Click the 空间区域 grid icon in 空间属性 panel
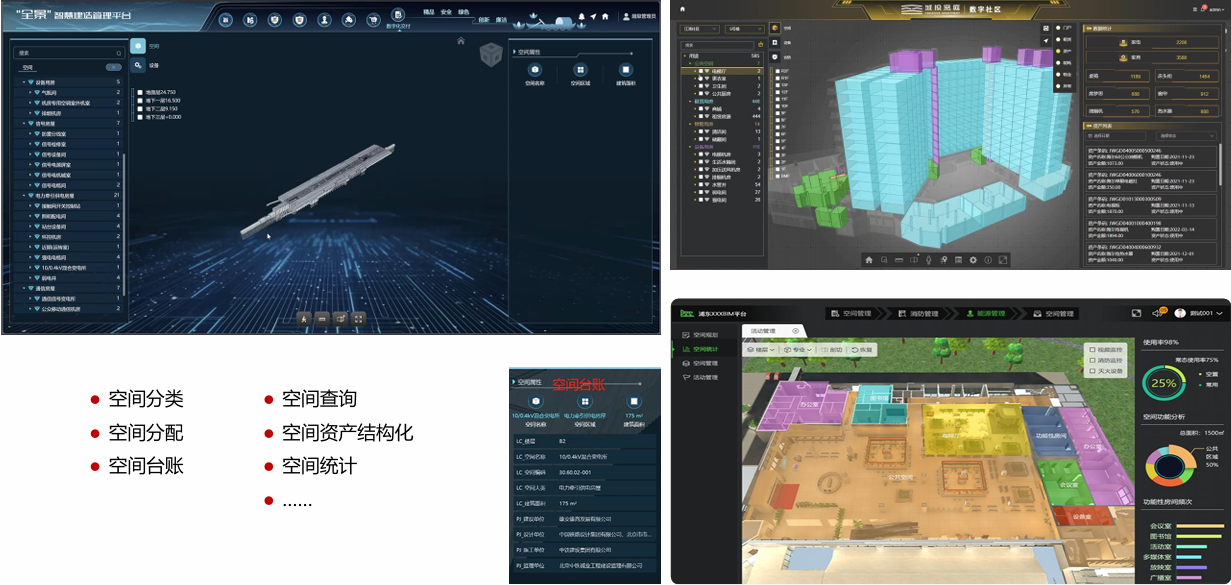The height and width of the screenshot is (585, 1231). coord(580,70)
